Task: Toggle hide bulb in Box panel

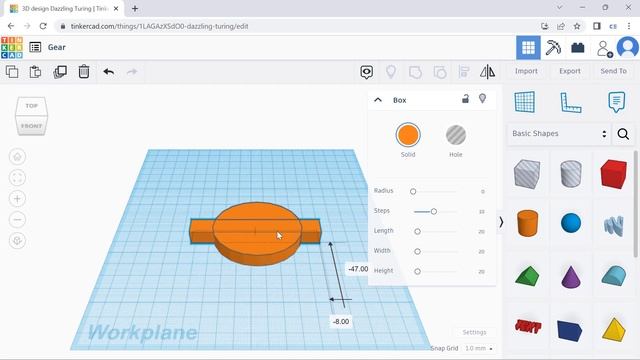Action: point(482,98)
